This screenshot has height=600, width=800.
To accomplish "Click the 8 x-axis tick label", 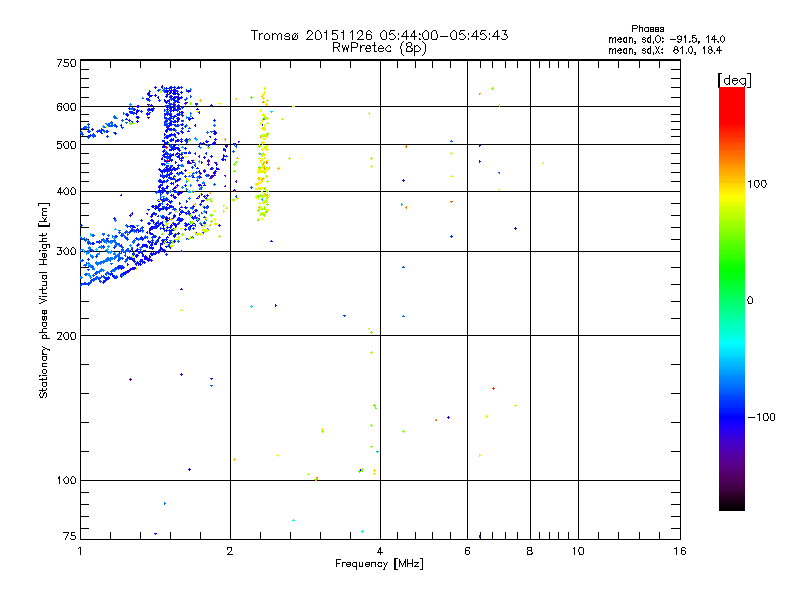I will point(530,551).
